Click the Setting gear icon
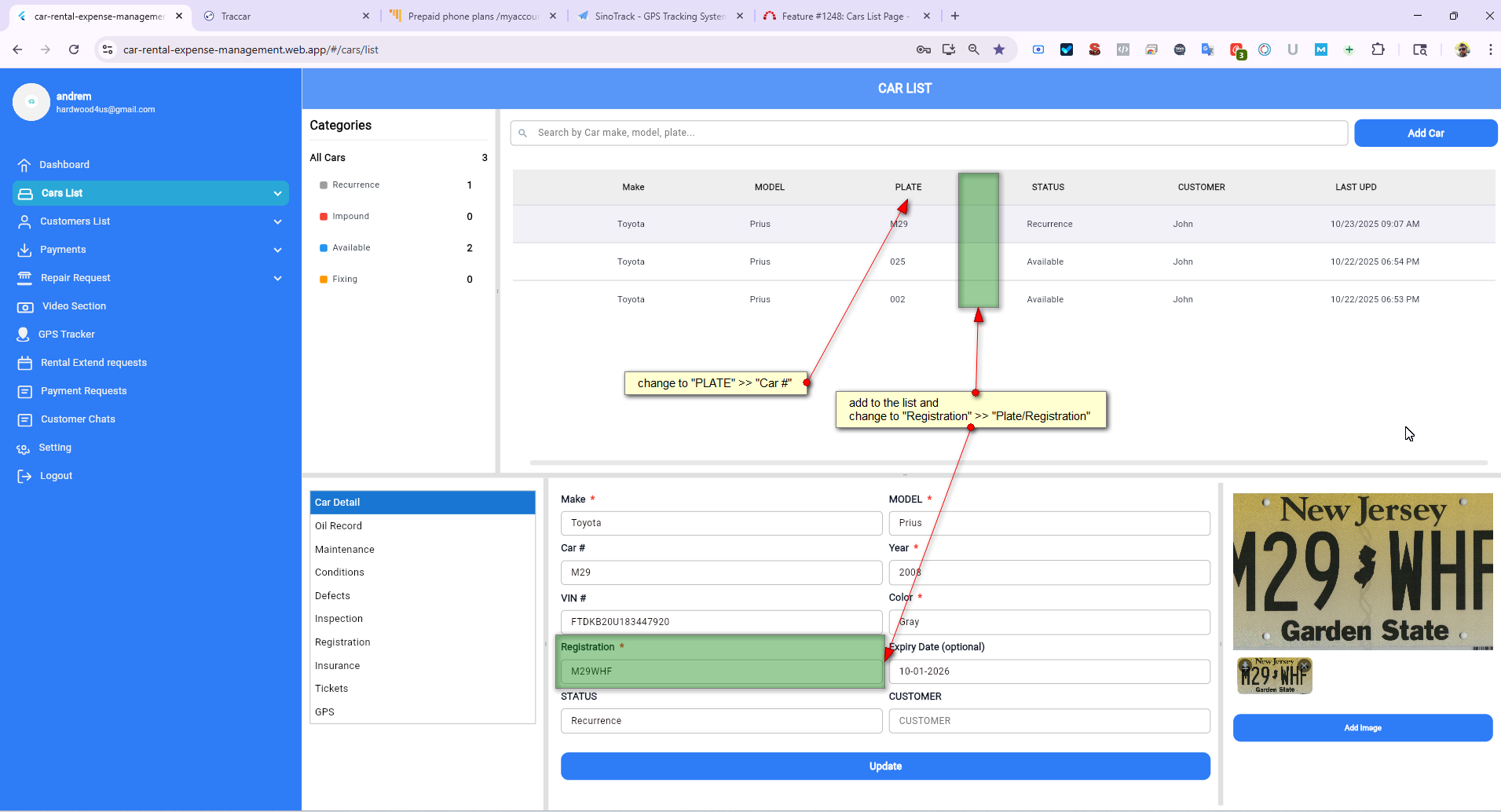 click(x=24, y=448)
